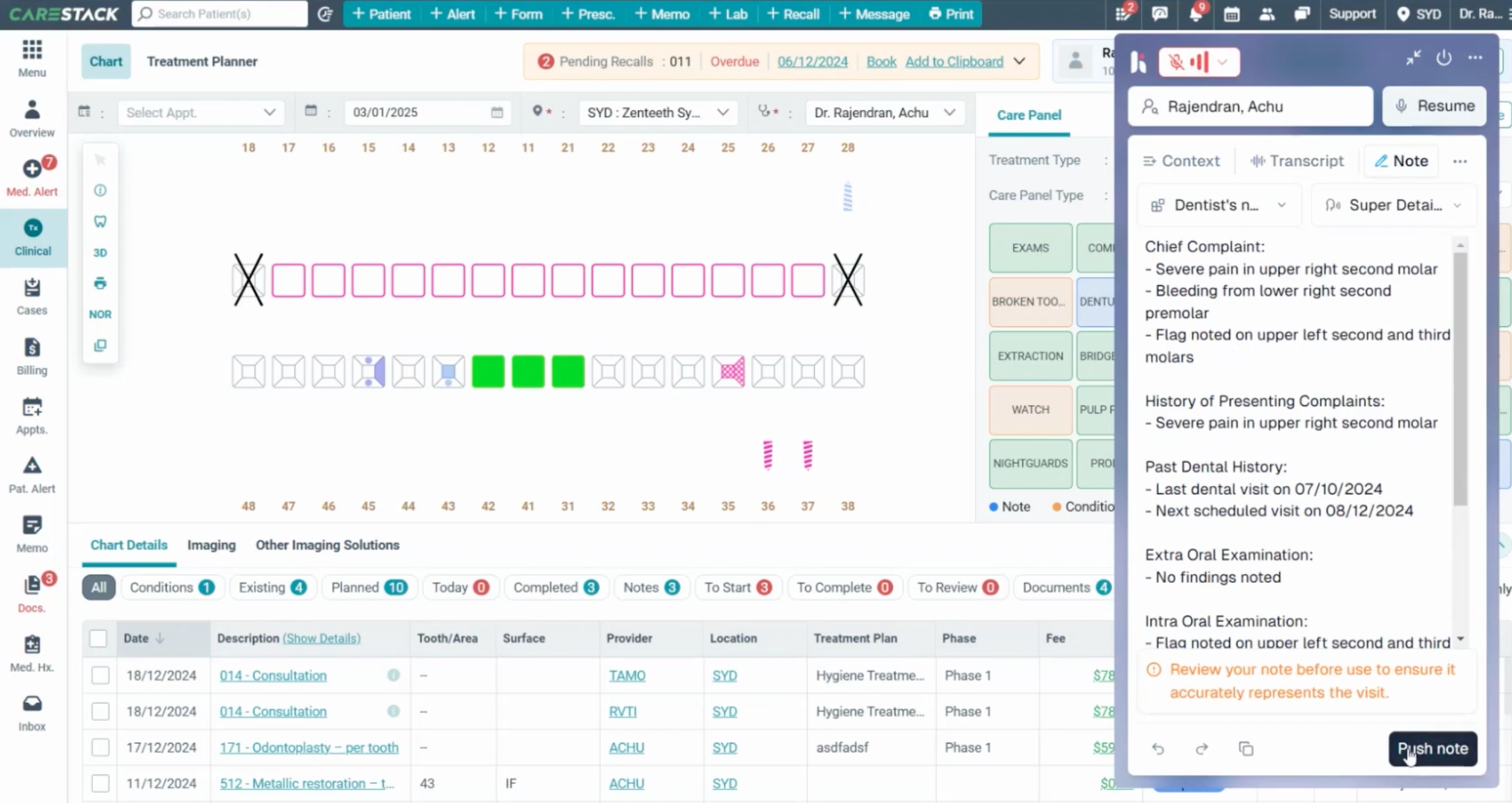Switch chart to 3D view
The image size is (1512, 803).
pyautogui.click(x=101, y=253)
